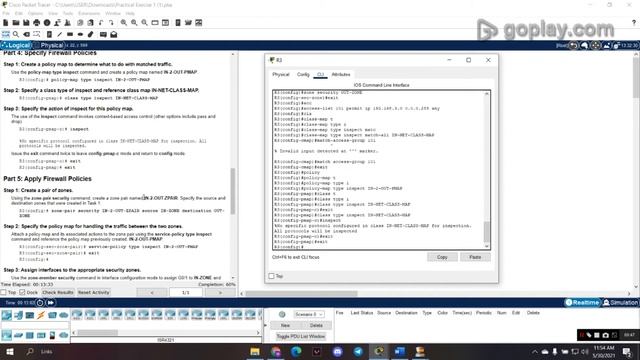Open the Scenario dropdown
This screenshot has height=360, width=640.
309,314
